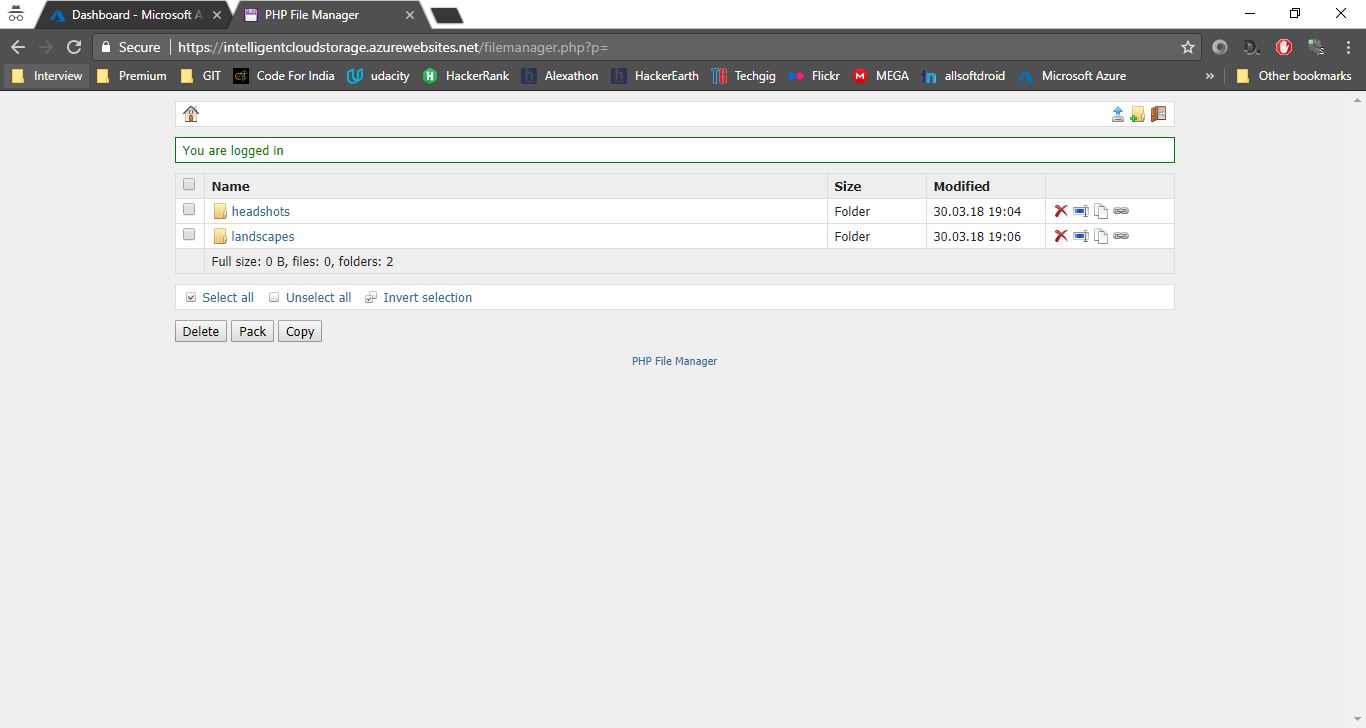Open the HackerEarth bookmark
1366x728 pixels.
tap(655, 76)
